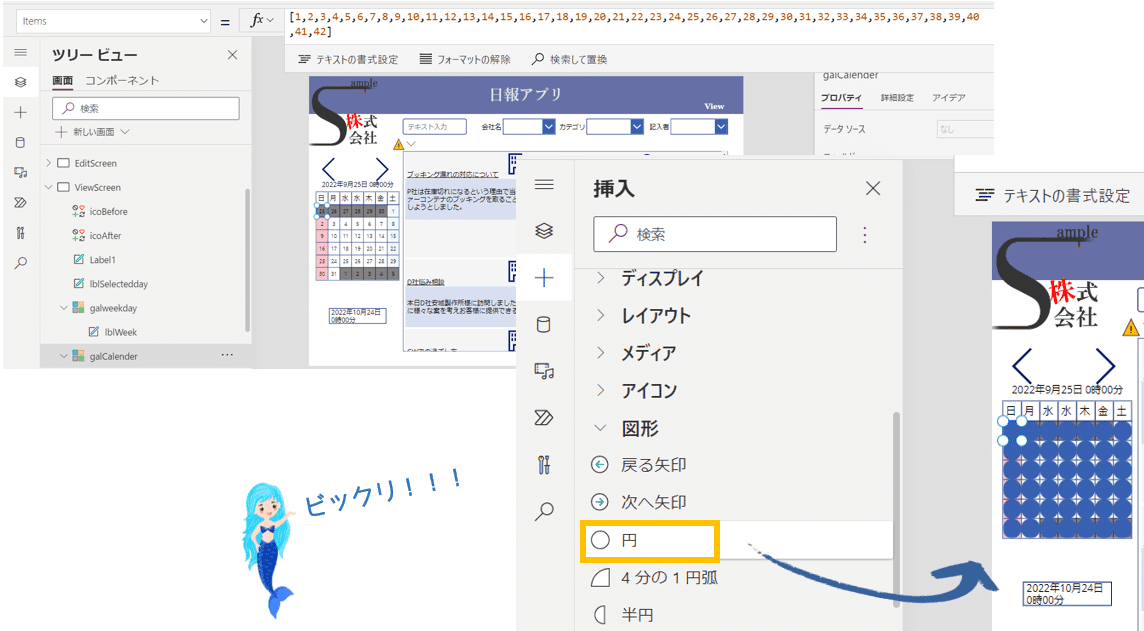
Task: Open the galCalender more options ellipsis
Action: click(x=228, y=355)
